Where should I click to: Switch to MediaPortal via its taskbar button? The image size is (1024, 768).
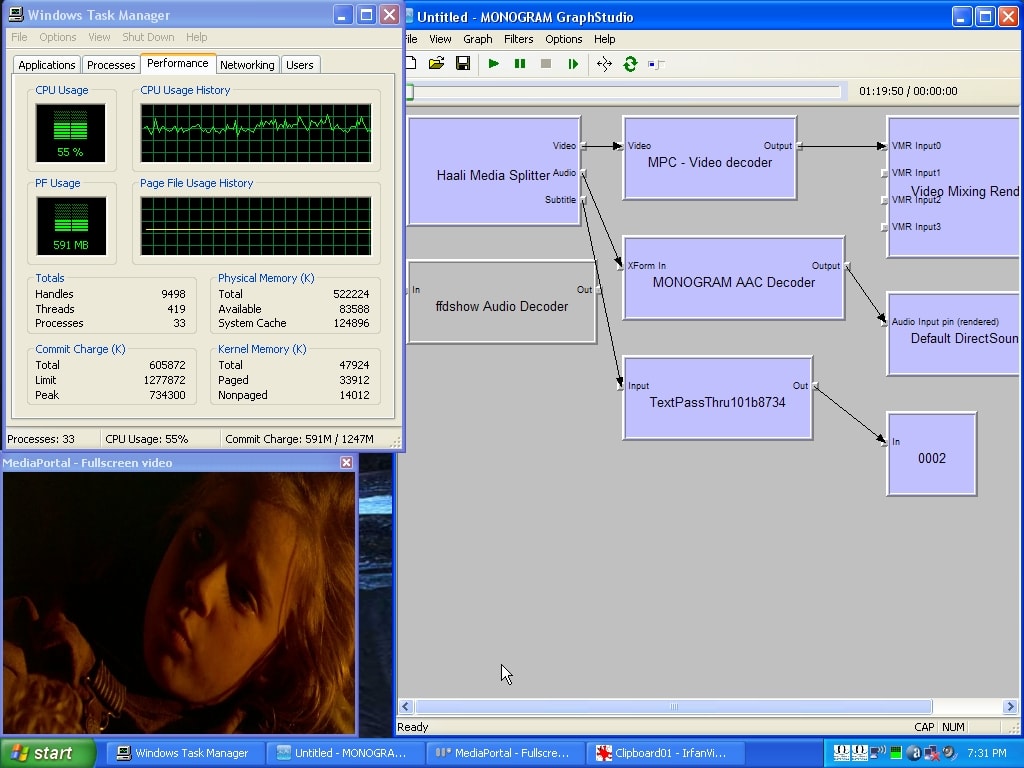coord(503,753)
